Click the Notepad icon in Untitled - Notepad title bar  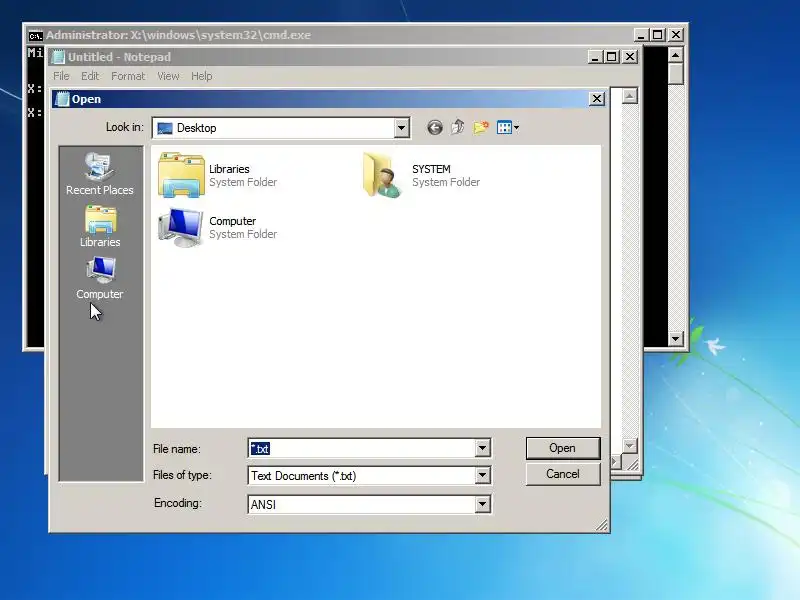click(x=59, y=57)
